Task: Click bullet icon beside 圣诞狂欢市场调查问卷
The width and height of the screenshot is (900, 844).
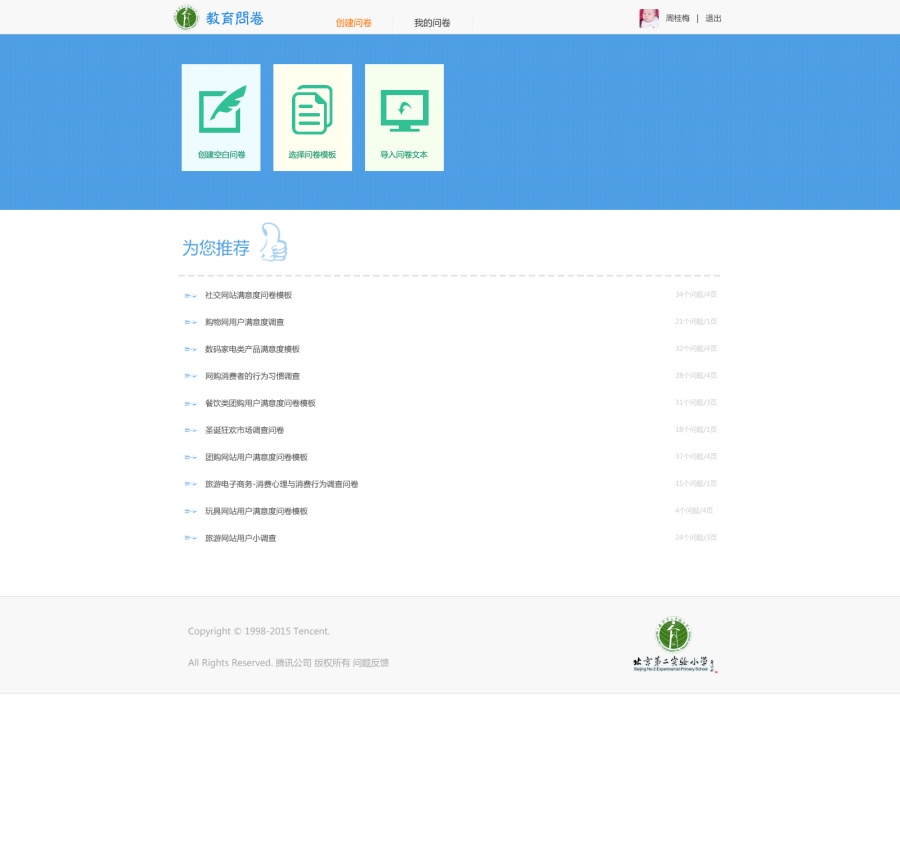Action: click(191, 430)
